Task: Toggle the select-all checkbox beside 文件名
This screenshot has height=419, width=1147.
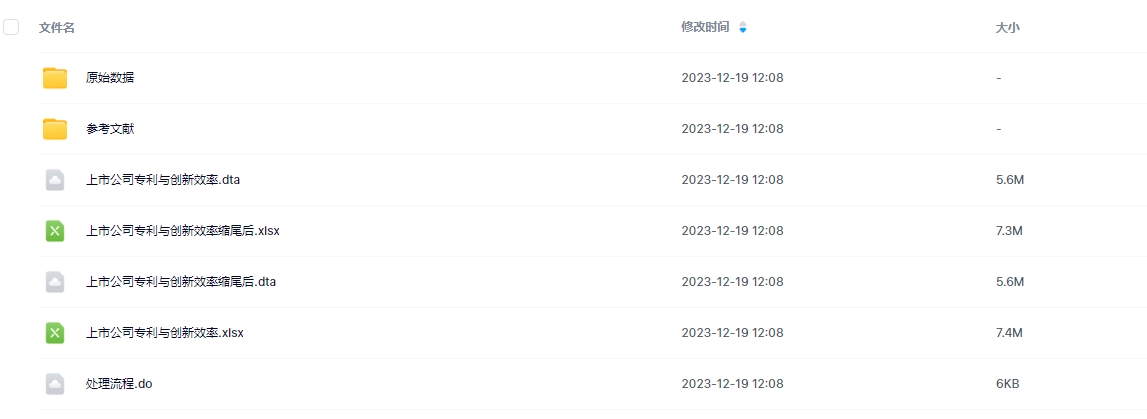Action: point(11,27)
